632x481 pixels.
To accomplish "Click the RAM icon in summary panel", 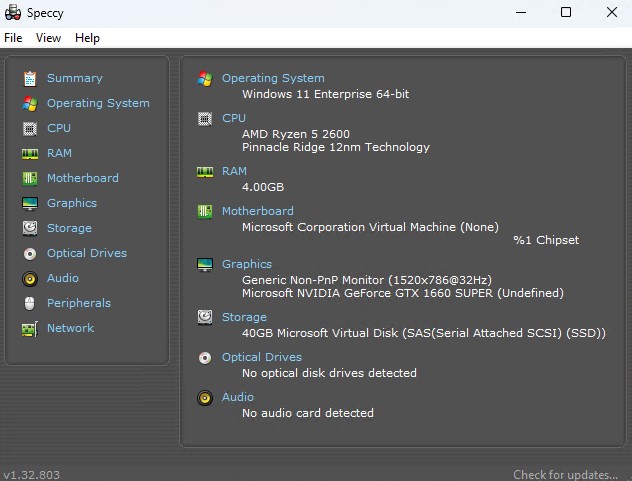I will (205, 172).
